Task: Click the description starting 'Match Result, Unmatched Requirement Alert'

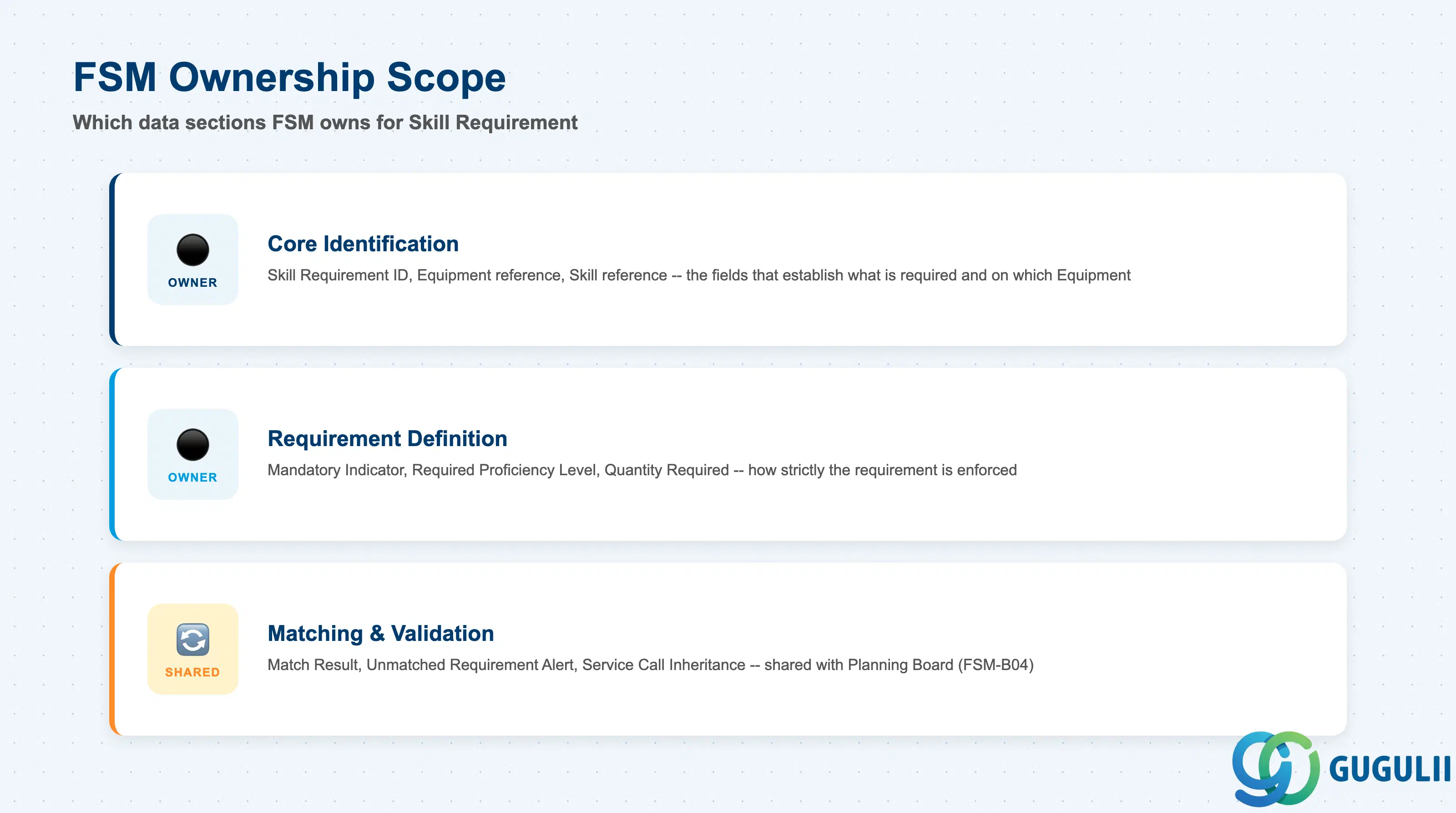Action: click(651, 665)
